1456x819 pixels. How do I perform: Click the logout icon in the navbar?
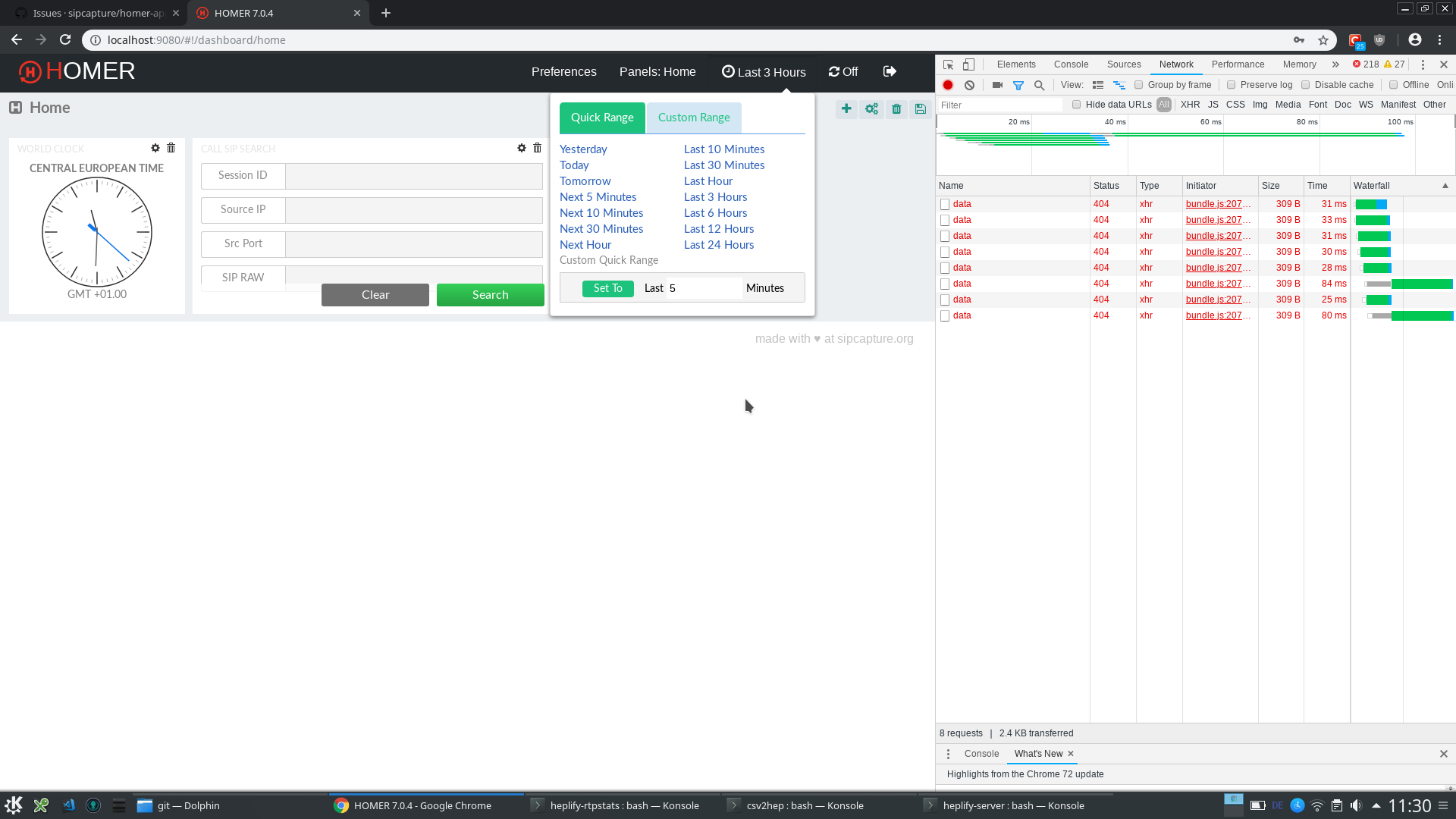tap(889, 71)
